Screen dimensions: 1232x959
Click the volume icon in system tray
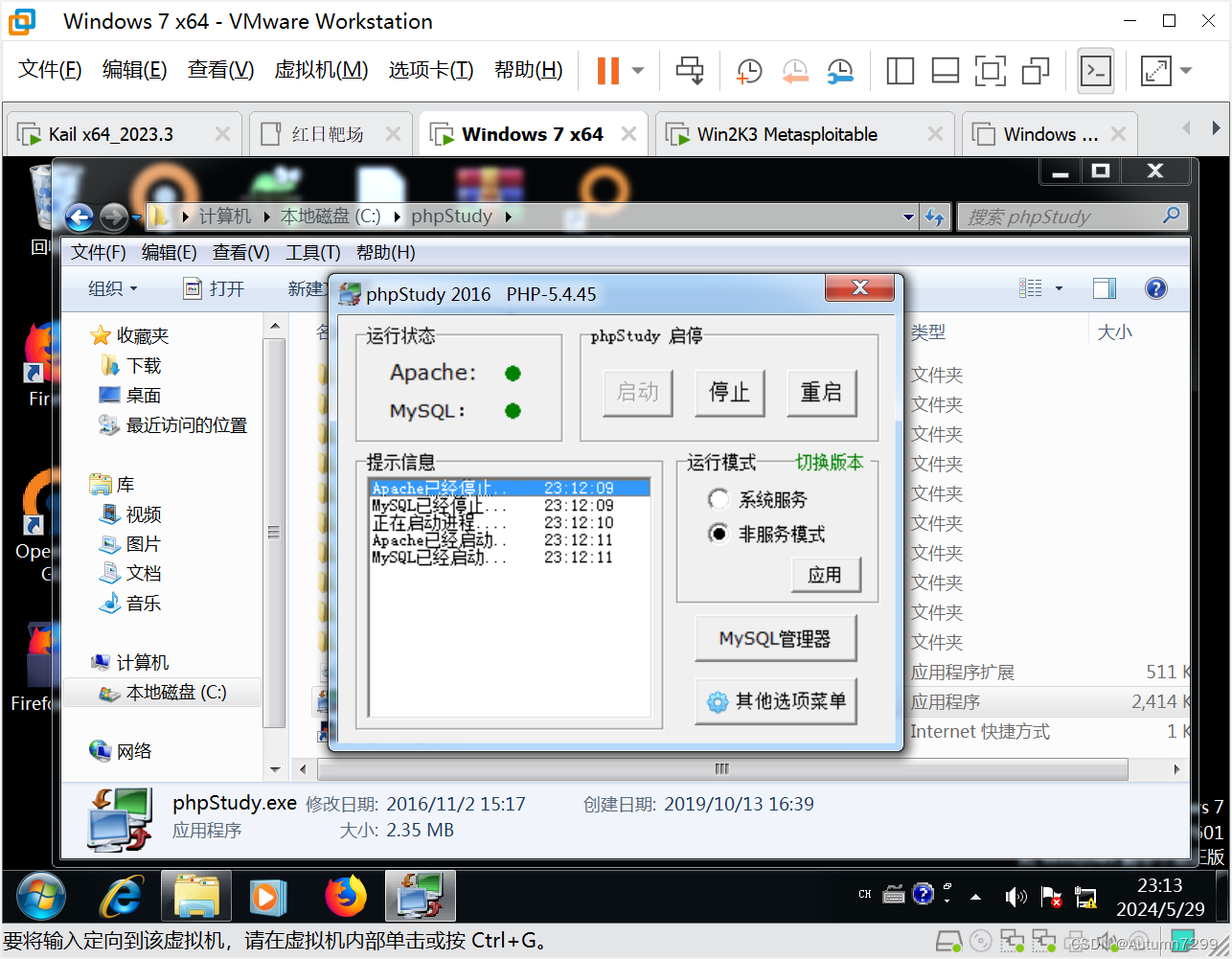click(1015, 897)
